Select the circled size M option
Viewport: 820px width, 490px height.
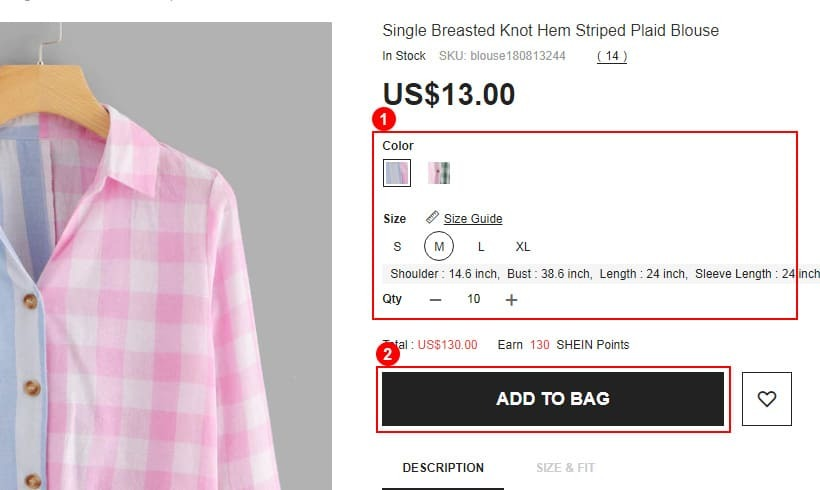click(x=439, y=246)
